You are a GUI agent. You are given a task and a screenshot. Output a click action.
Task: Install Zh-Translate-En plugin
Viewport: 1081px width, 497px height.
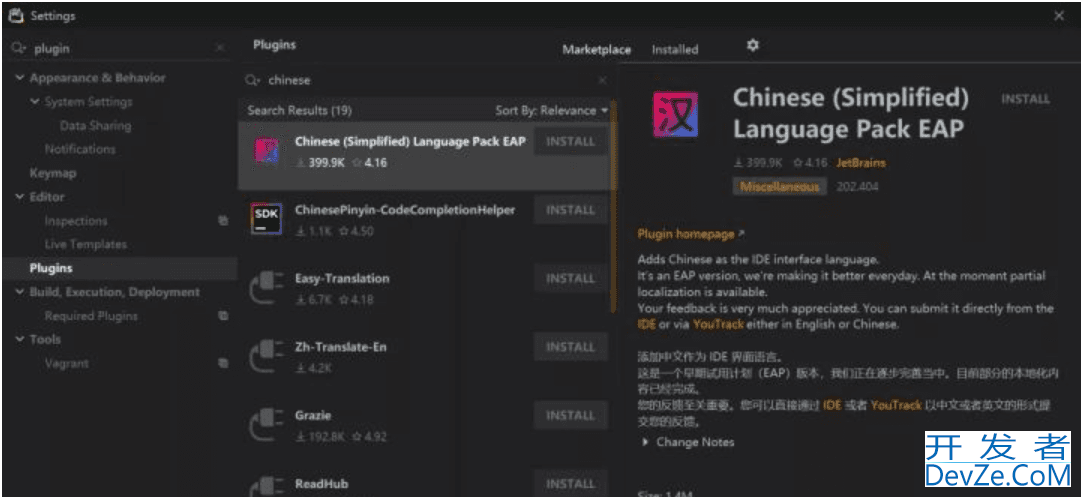(571, 347)
